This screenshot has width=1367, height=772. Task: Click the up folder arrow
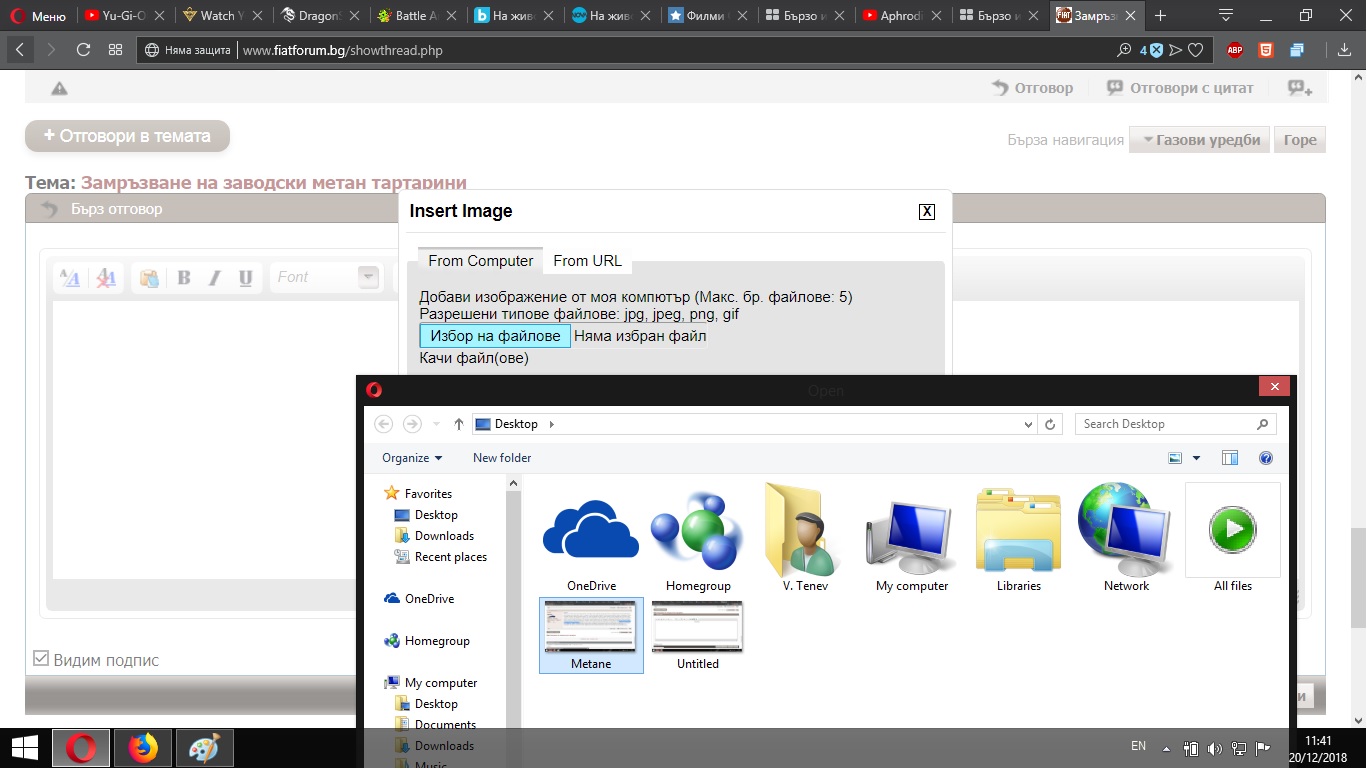459,424
